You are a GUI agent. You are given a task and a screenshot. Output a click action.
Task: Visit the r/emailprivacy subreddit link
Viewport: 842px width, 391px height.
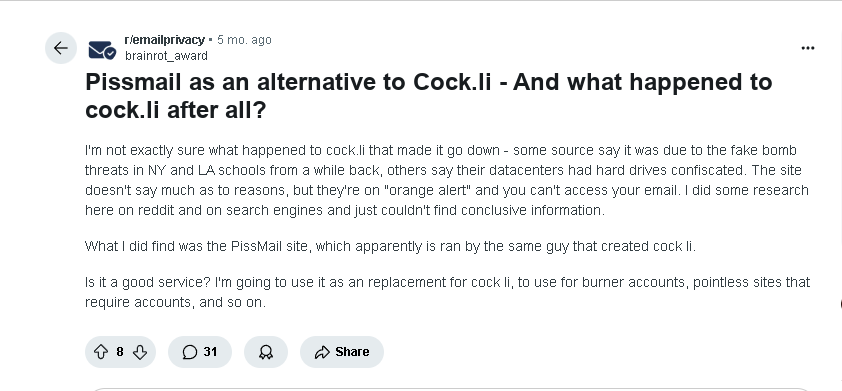coord(164,40)
